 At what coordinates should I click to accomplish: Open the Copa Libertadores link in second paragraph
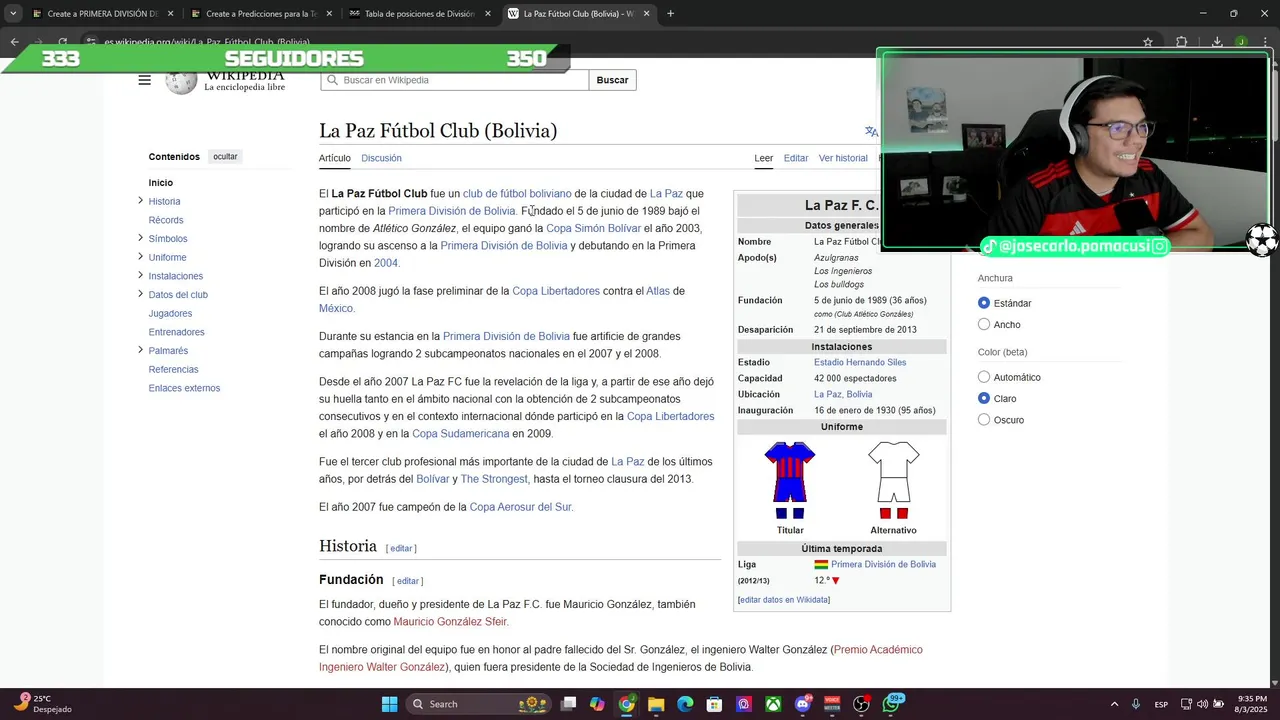[556, 291]
